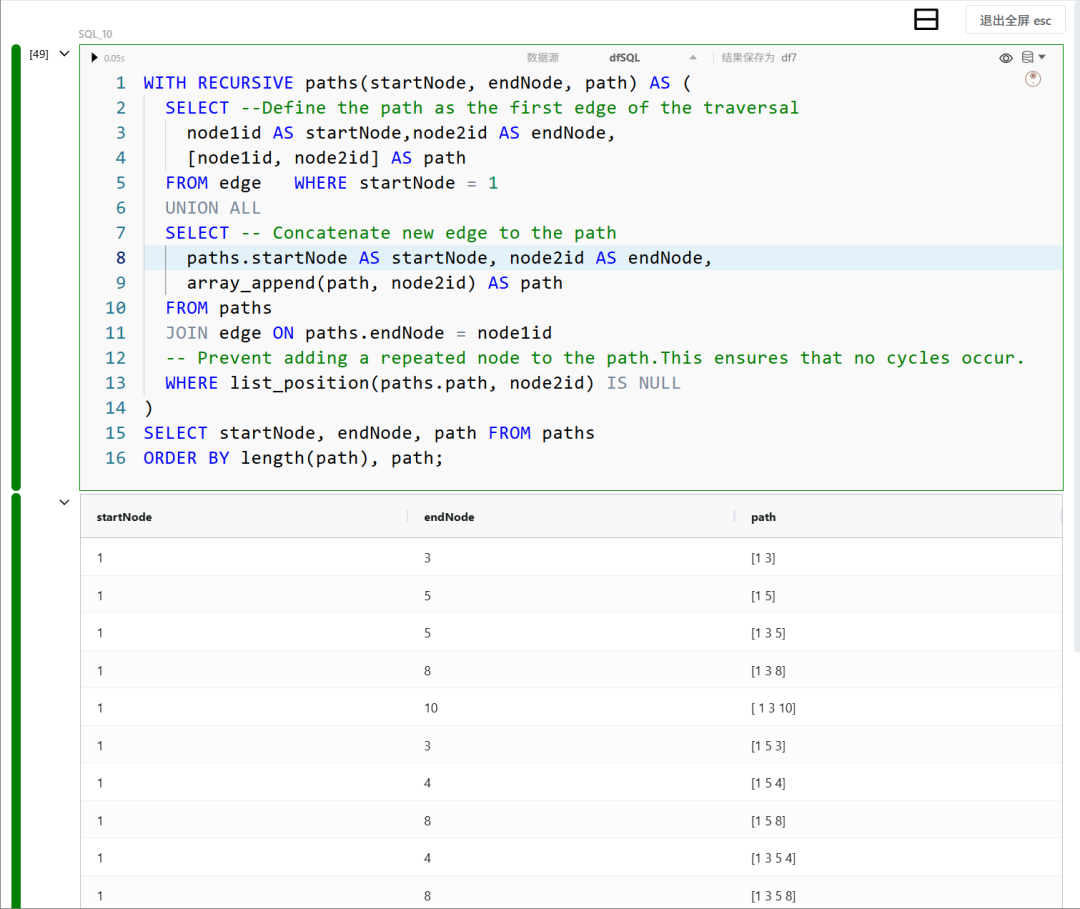
Task: Collapse code cell using chevron beside [49]
Action: point(65,54)
